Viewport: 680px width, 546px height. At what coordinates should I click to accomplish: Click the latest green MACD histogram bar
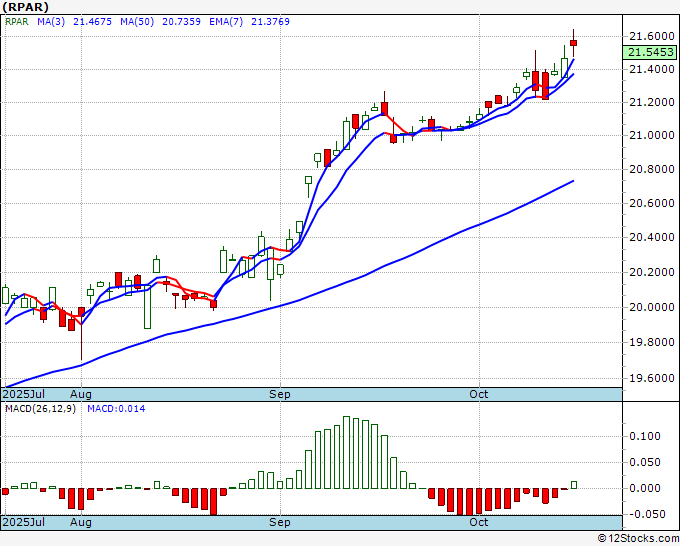tap(574, 485)
